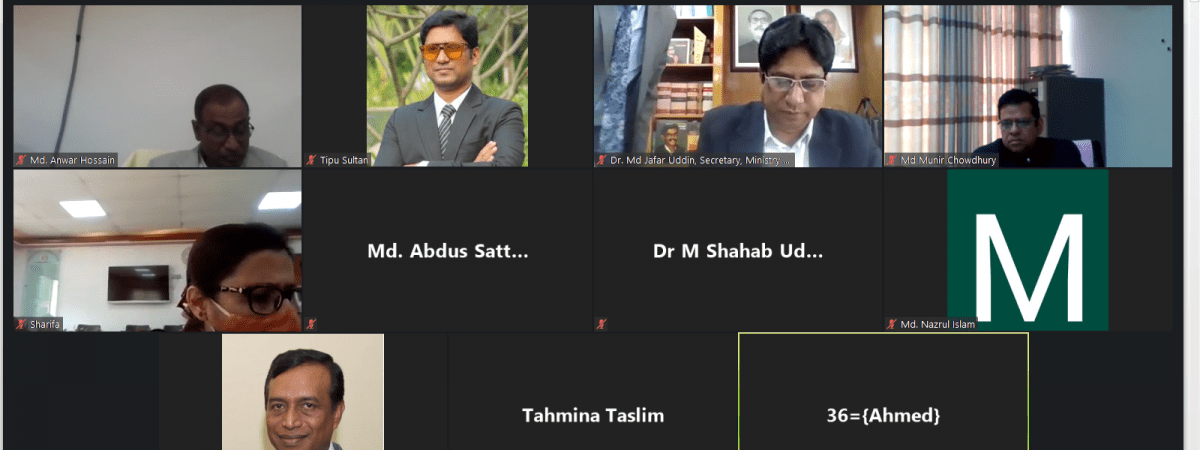Select the highlighted 36={Ahmed} speaker tile
This screenshot has width=1200, height=450.
tap(883, 392)
